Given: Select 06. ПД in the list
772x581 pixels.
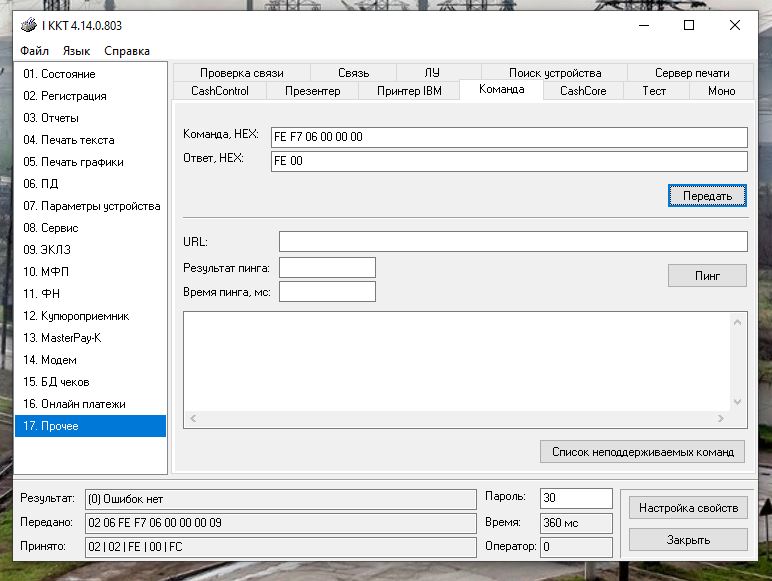Looking at the screenshot, I should [91, 184].
